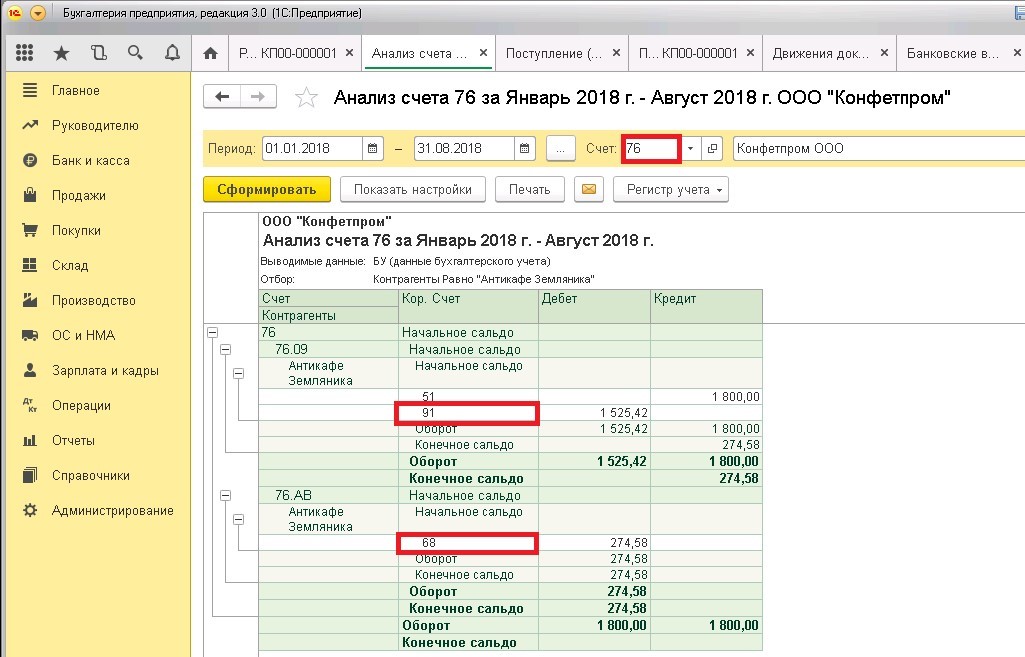The height and width of the screenshot is (657, 1025).
Task: Expand the account number dropdown
Action: pos(690,148)
